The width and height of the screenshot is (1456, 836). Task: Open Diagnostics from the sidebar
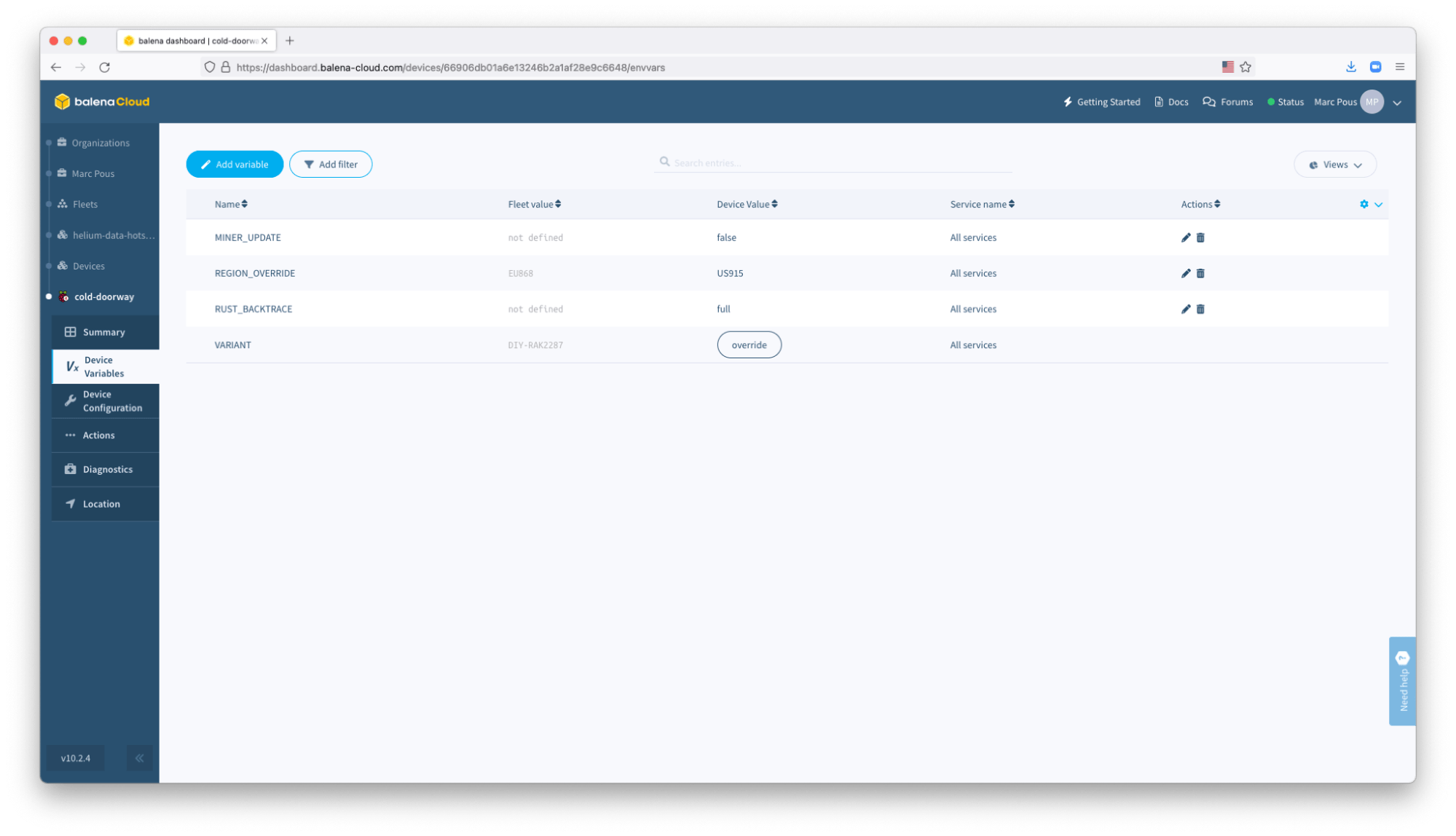click(x=107, y=469)
